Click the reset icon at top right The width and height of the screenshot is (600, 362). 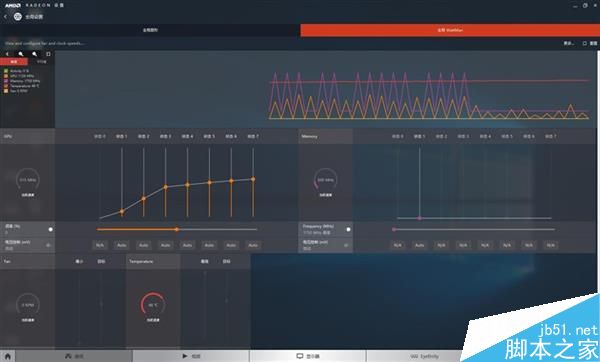pos(584,43)
